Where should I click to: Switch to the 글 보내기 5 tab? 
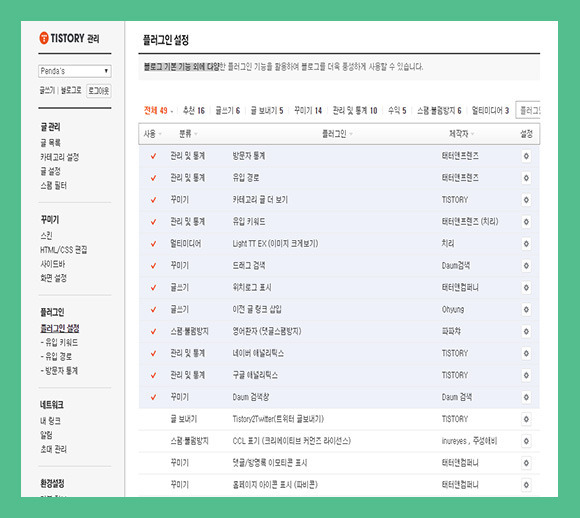(x=267, y=110)
